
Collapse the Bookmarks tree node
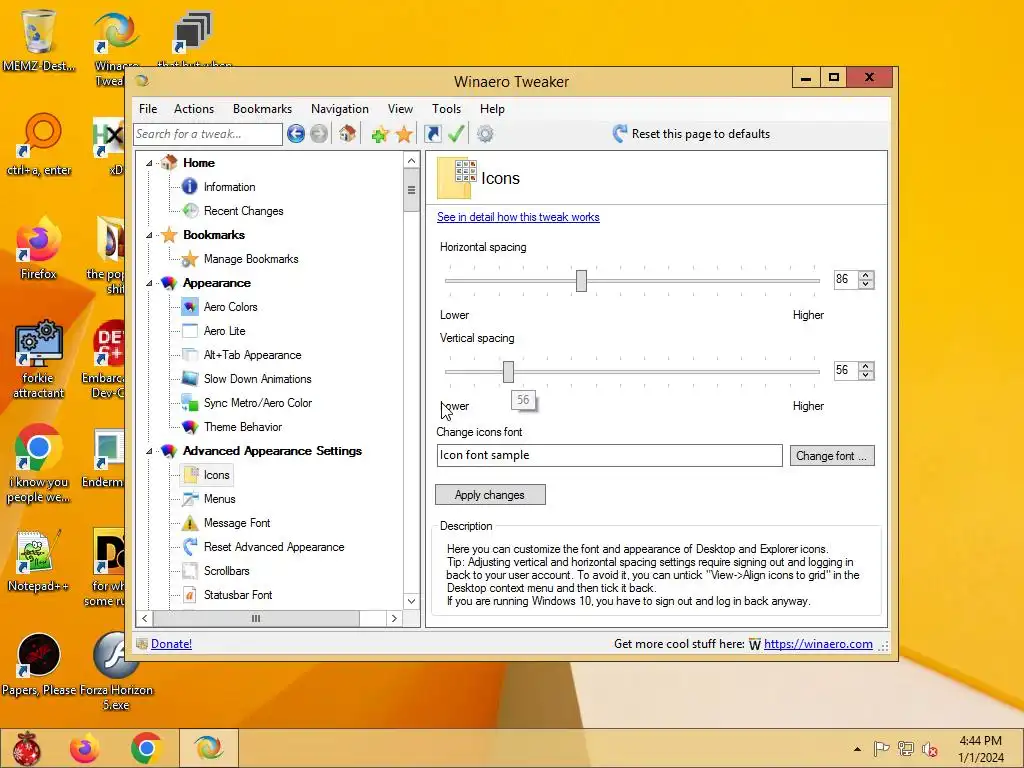click(149, 235)
